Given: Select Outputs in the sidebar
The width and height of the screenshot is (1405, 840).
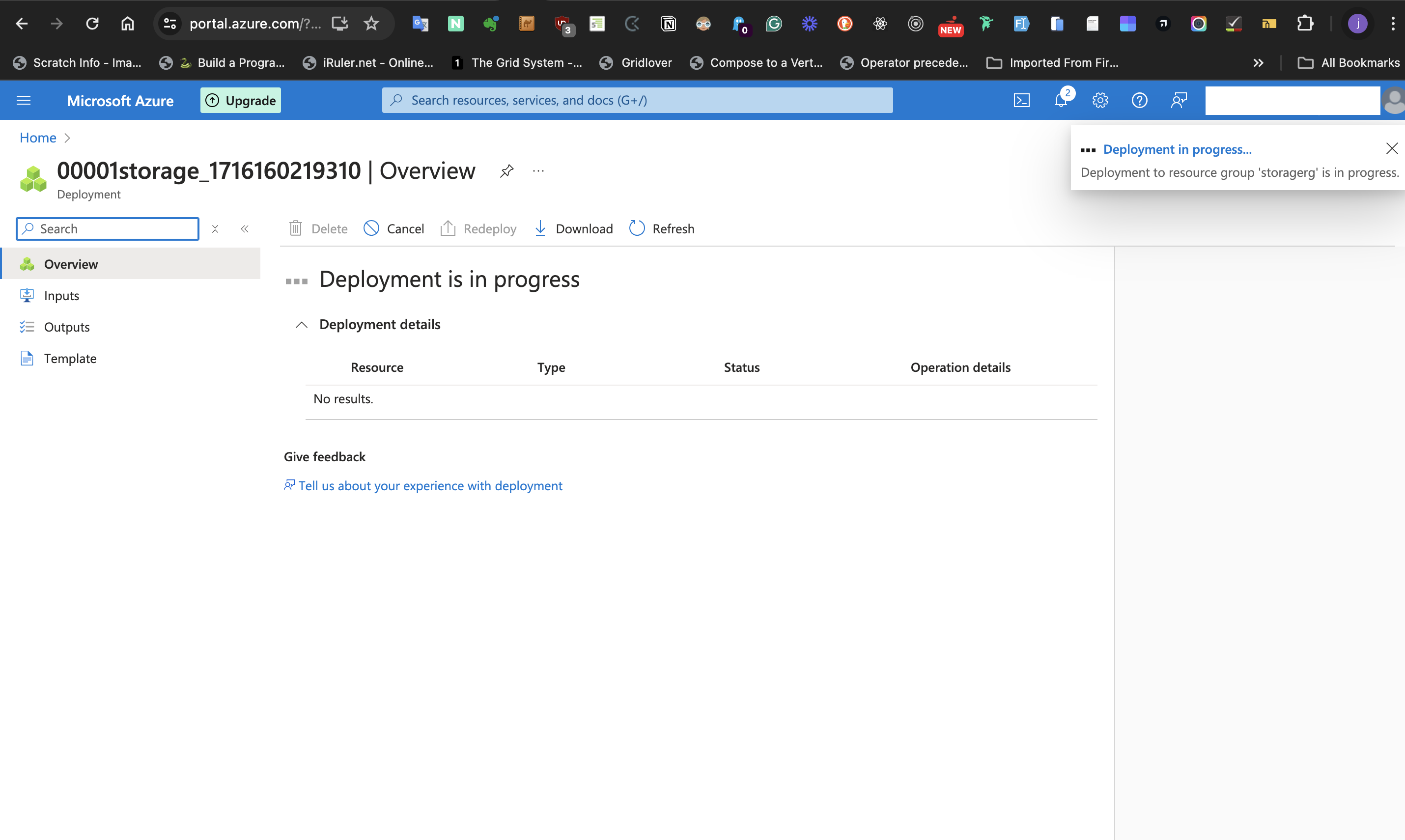Looking at the screenshot, I should [x=66, y=327].
